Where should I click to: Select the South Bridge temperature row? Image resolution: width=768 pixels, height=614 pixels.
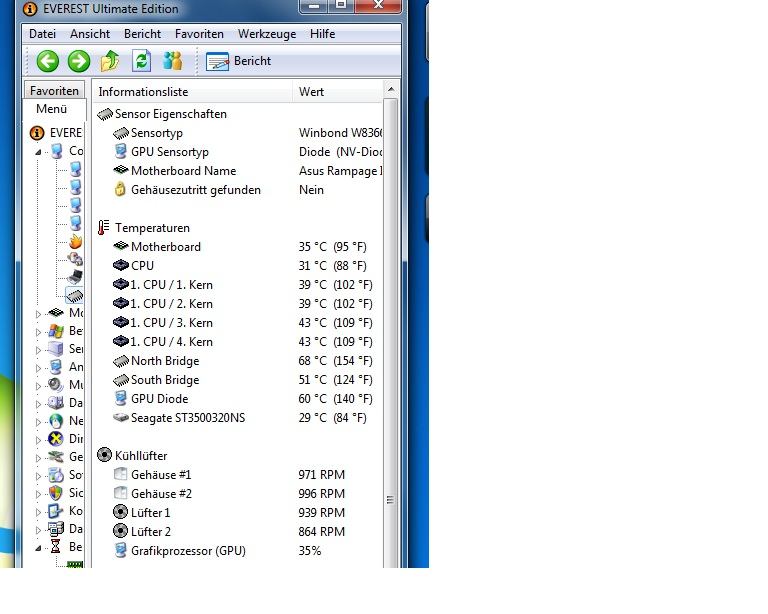coord(237,380)
